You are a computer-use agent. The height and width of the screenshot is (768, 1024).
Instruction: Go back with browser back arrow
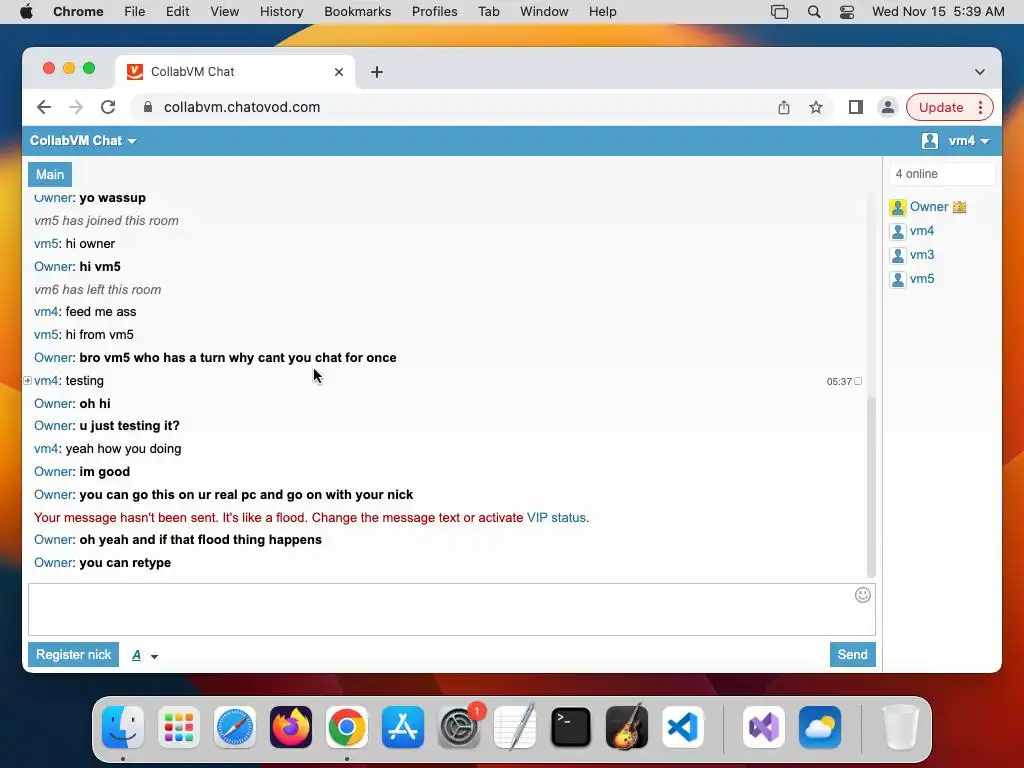pos(44,107)
